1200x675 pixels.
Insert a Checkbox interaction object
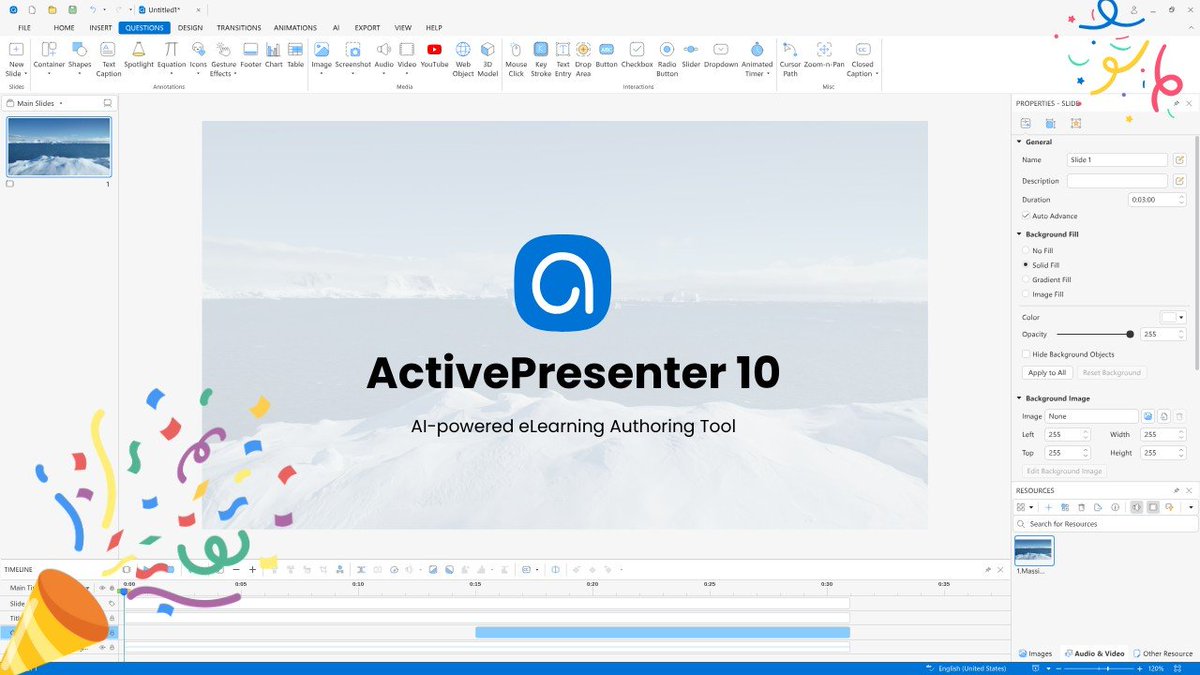(x=637, y=55)
